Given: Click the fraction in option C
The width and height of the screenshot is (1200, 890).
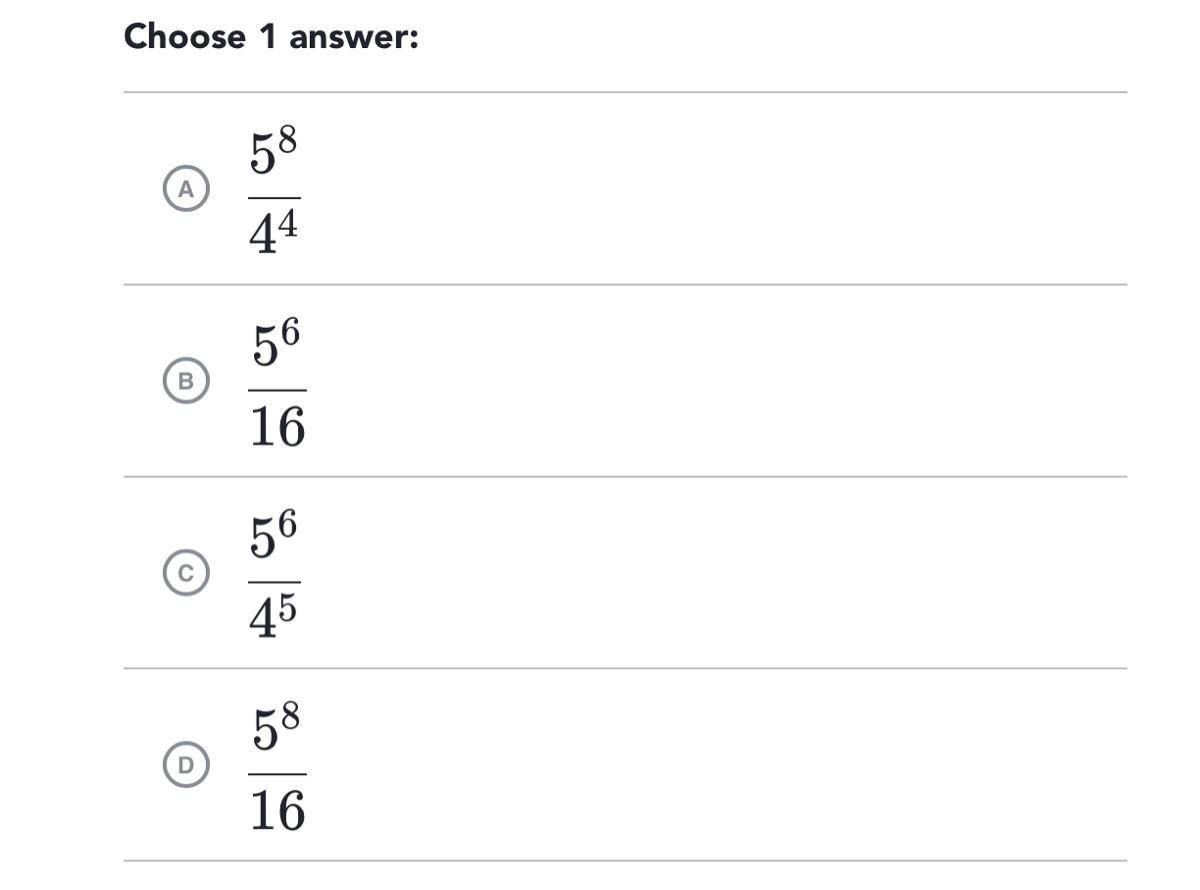Looking at the screenshot, I should [x=274, y=580].
